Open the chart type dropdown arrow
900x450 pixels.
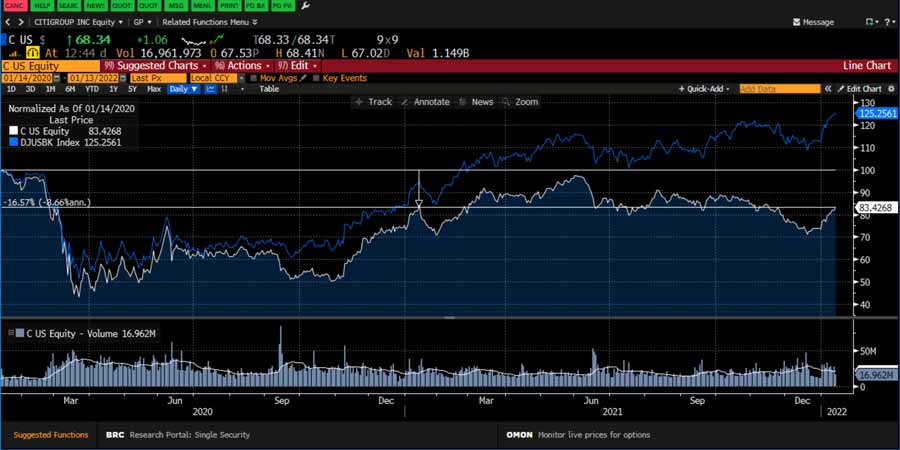click(x=243, y=89)
